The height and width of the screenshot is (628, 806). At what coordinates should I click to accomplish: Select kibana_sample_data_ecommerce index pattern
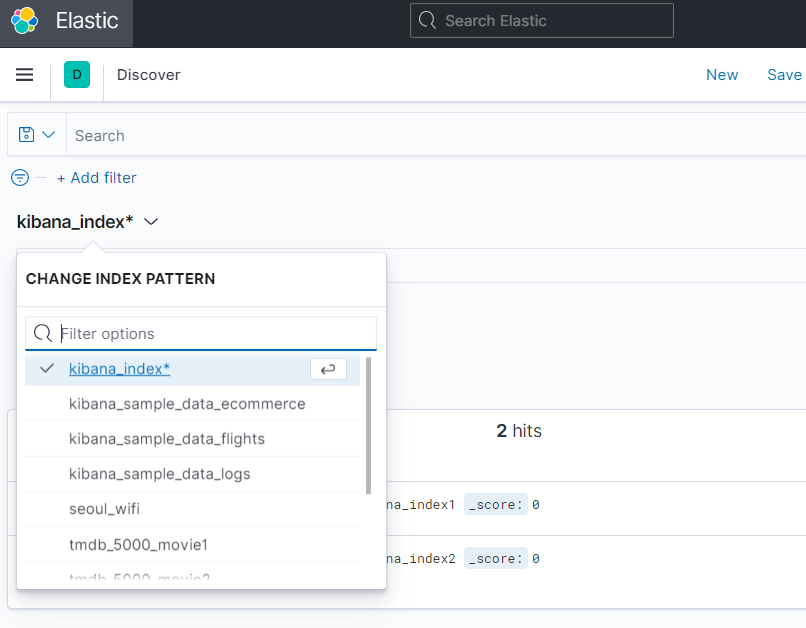tap(192, 404)
